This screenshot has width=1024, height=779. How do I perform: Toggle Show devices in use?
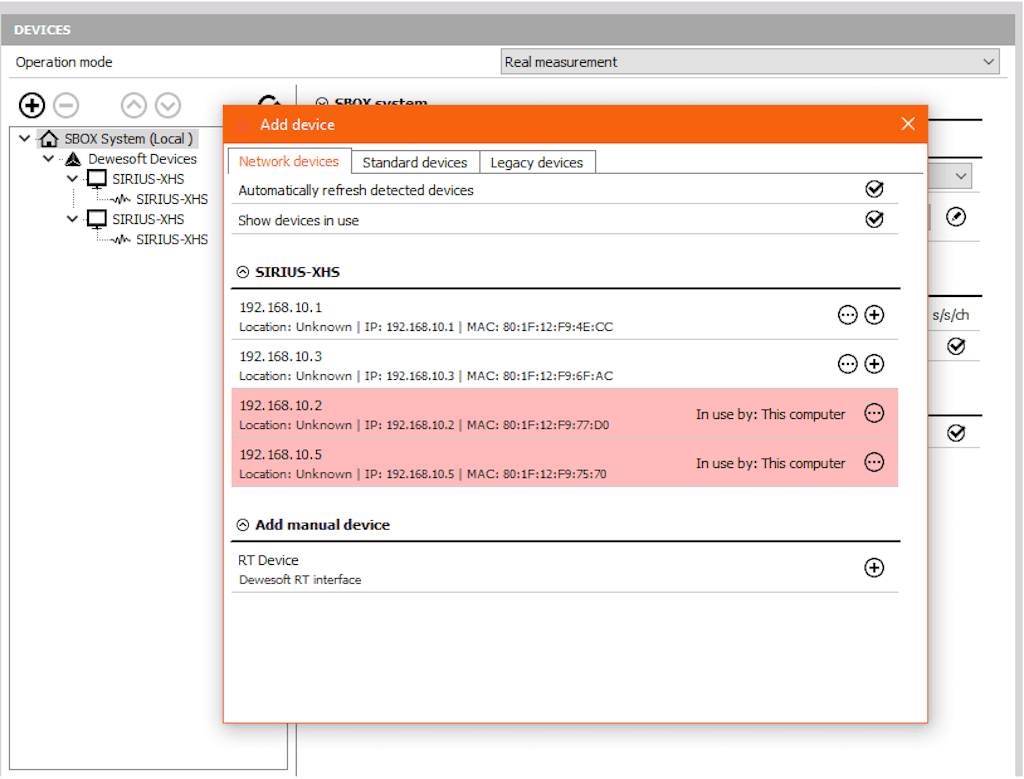tap(874, 219)
